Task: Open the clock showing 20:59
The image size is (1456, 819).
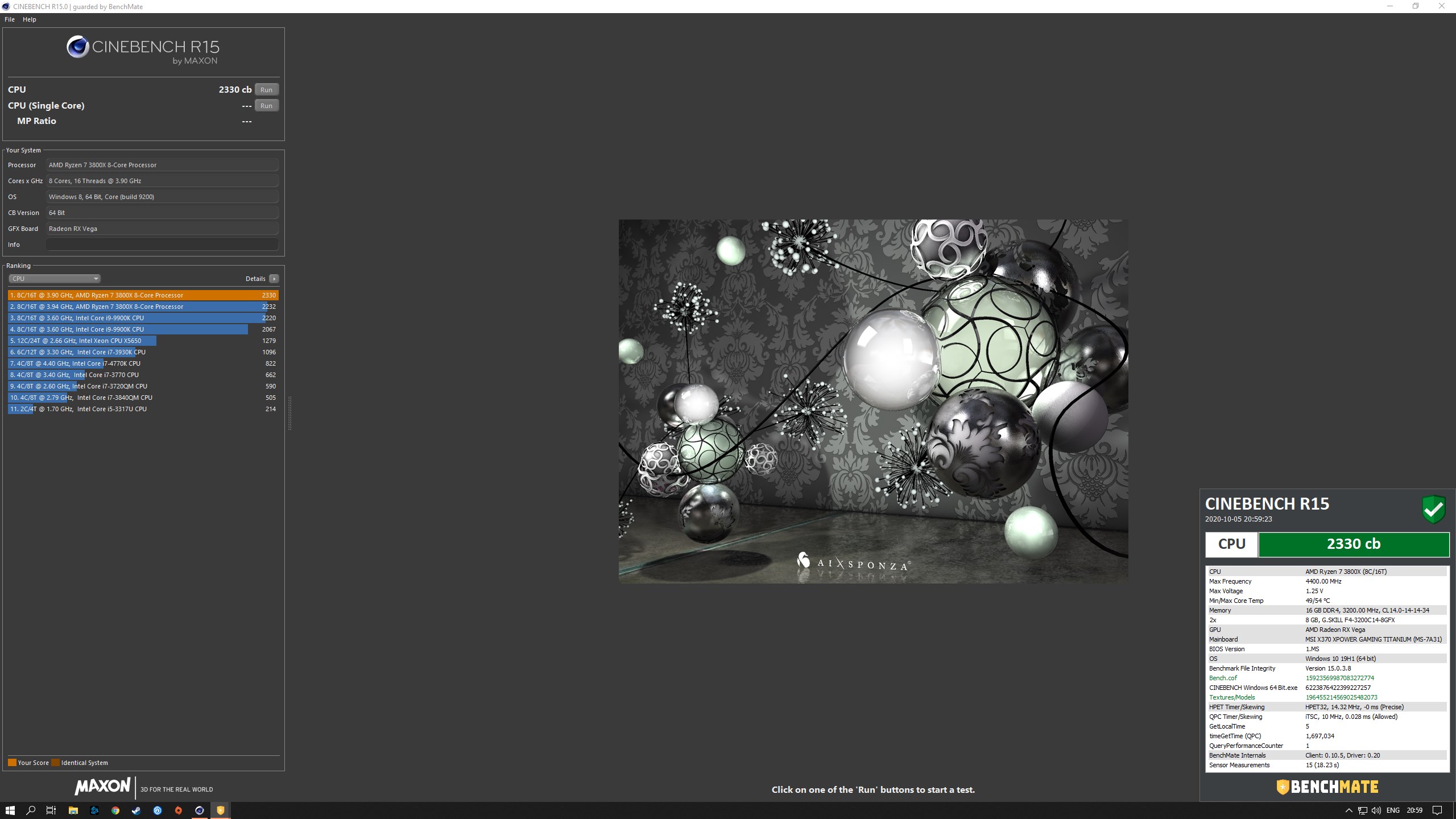Action: coord(1414,810)
